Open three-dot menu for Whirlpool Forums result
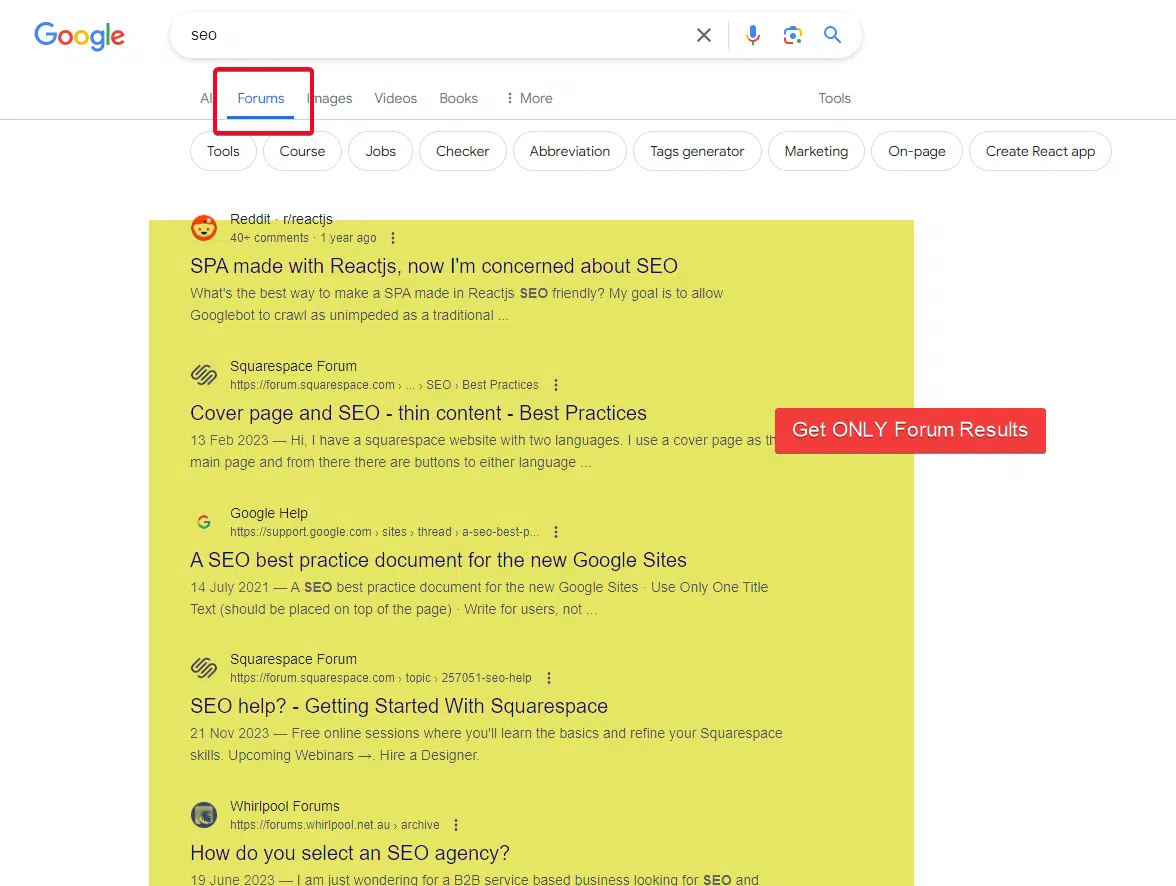 [456, 825]
